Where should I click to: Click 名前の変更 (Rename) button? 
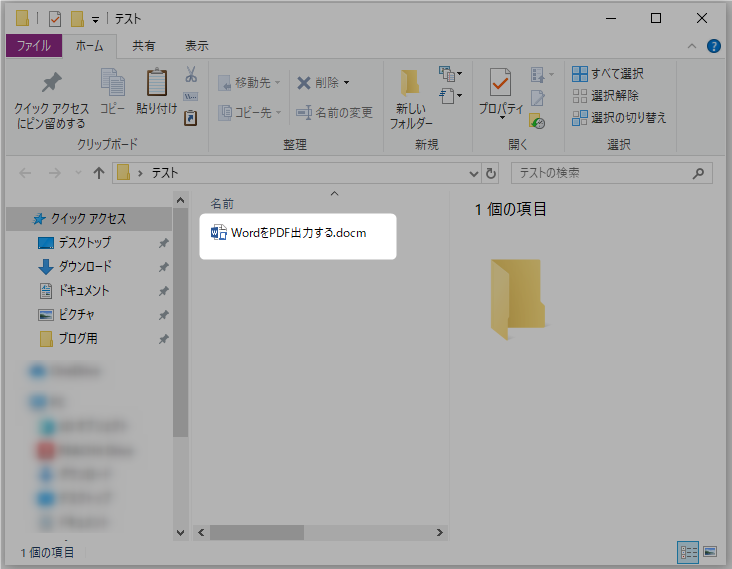pyautogui.click(x=334, y=113)
